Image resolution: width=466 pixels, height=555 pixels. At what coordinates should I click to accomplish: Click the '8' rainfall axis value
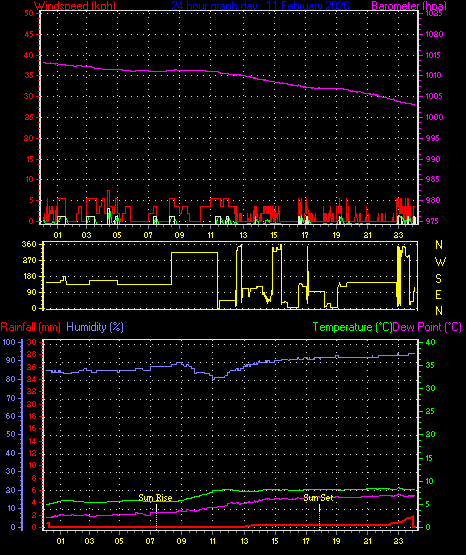(34, 478)
